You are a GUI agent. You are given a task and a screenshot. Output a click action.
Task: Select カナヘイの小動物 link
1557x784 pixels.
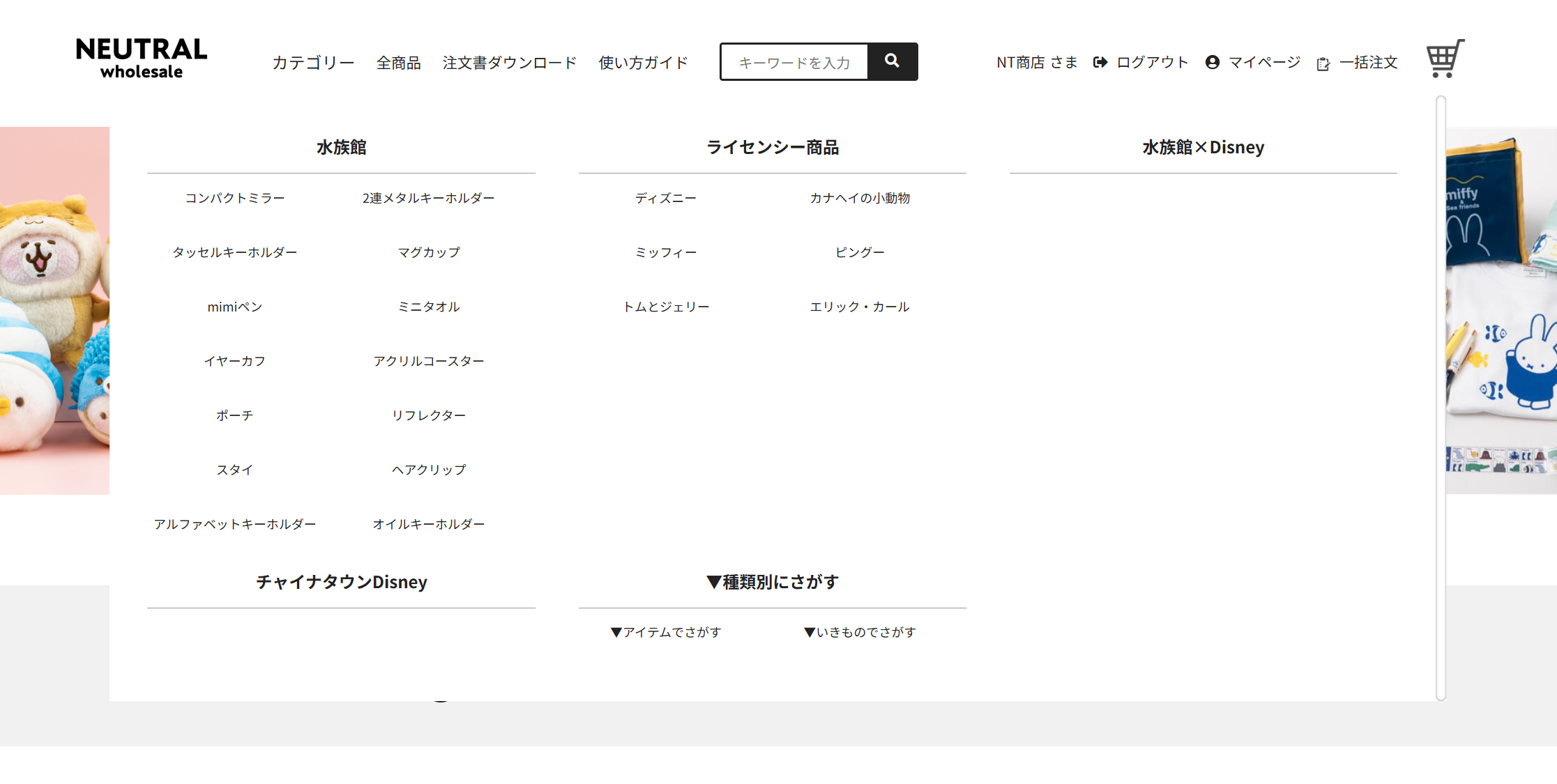(x=860, y=198)
